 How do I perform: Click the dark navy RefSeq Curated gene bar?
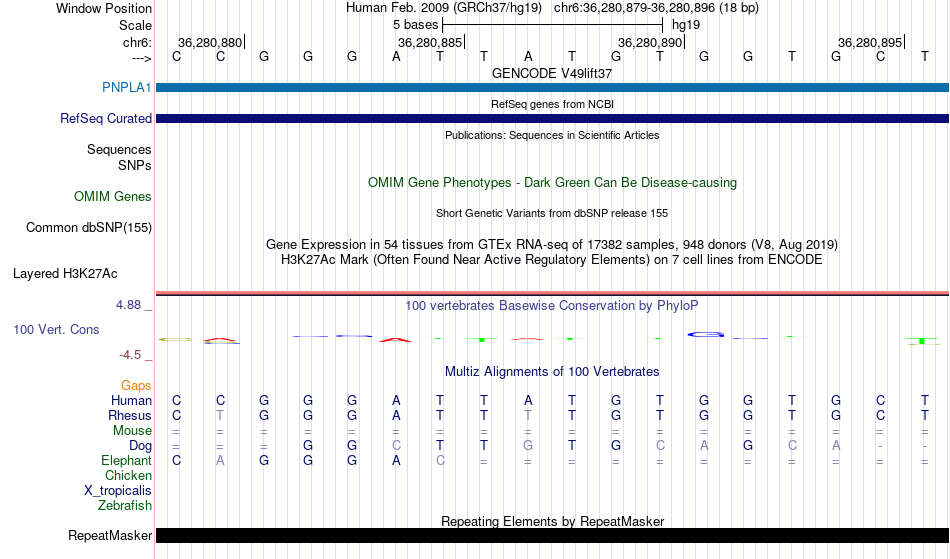pos(553,118)
